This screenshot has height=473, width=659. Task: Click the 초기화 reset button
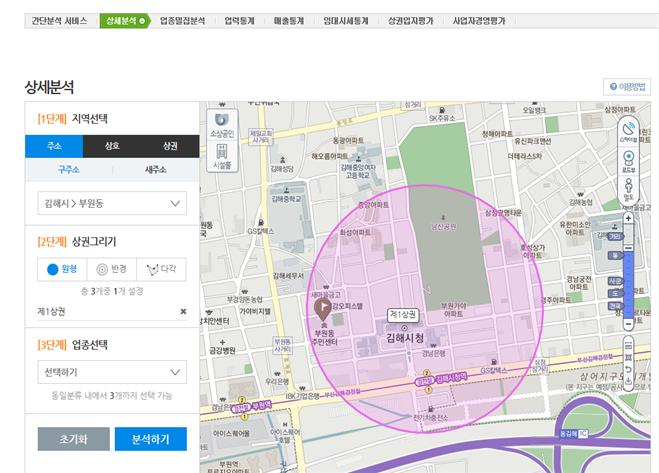pos(73,439)
